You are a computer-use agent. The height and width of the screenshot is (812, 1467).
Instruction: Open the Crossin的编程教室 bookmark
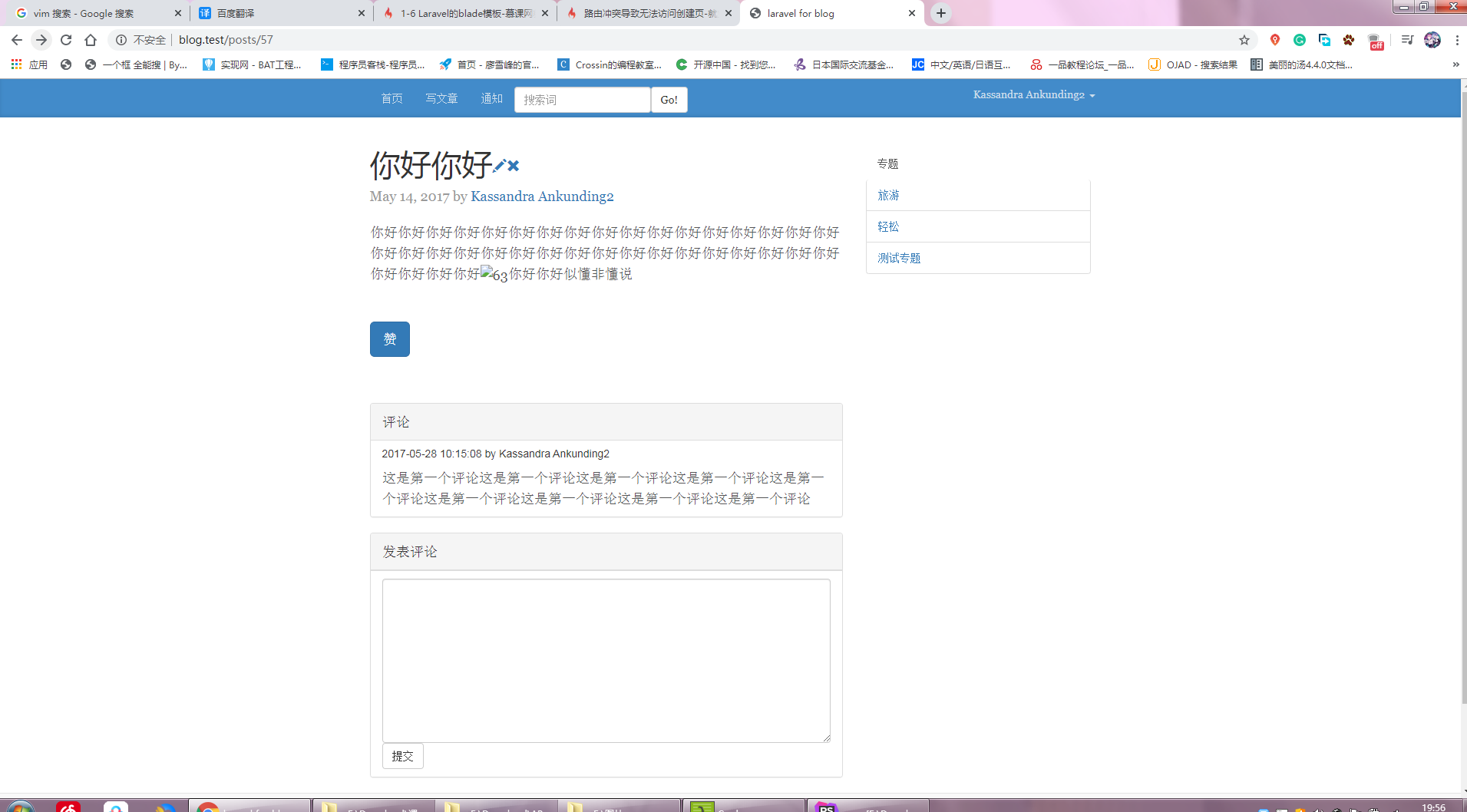tap(610, 64)
